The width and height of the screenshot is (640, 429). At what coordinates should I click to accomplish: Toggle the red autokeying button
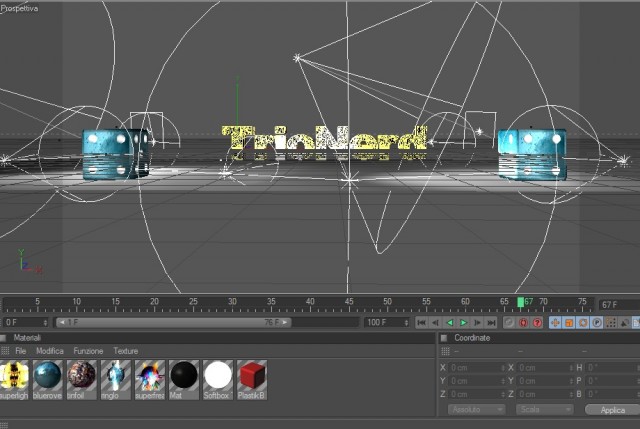(x=523, y=323)
